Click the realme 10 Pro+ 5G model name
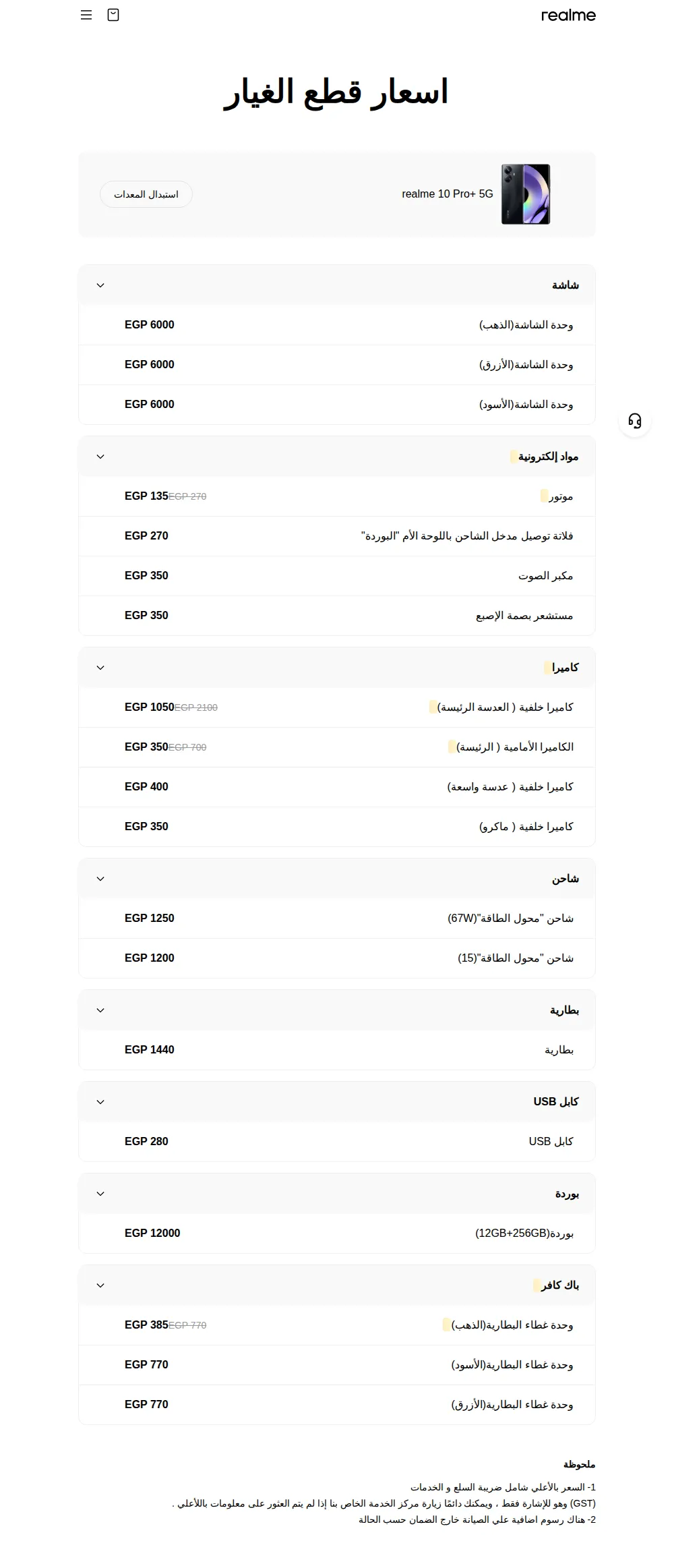Viewport: 674px width, 1568px height. tap(448, 194)
